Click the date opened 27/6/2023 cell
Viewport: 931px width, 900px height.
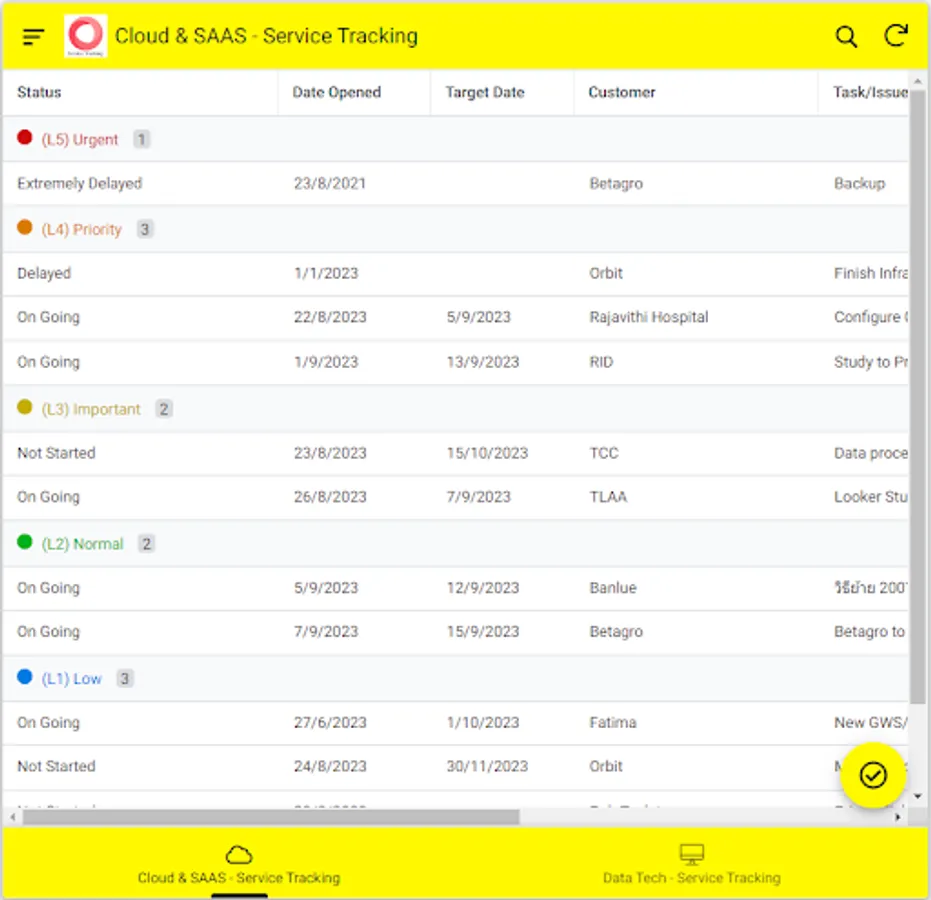[x=330, y=722]
